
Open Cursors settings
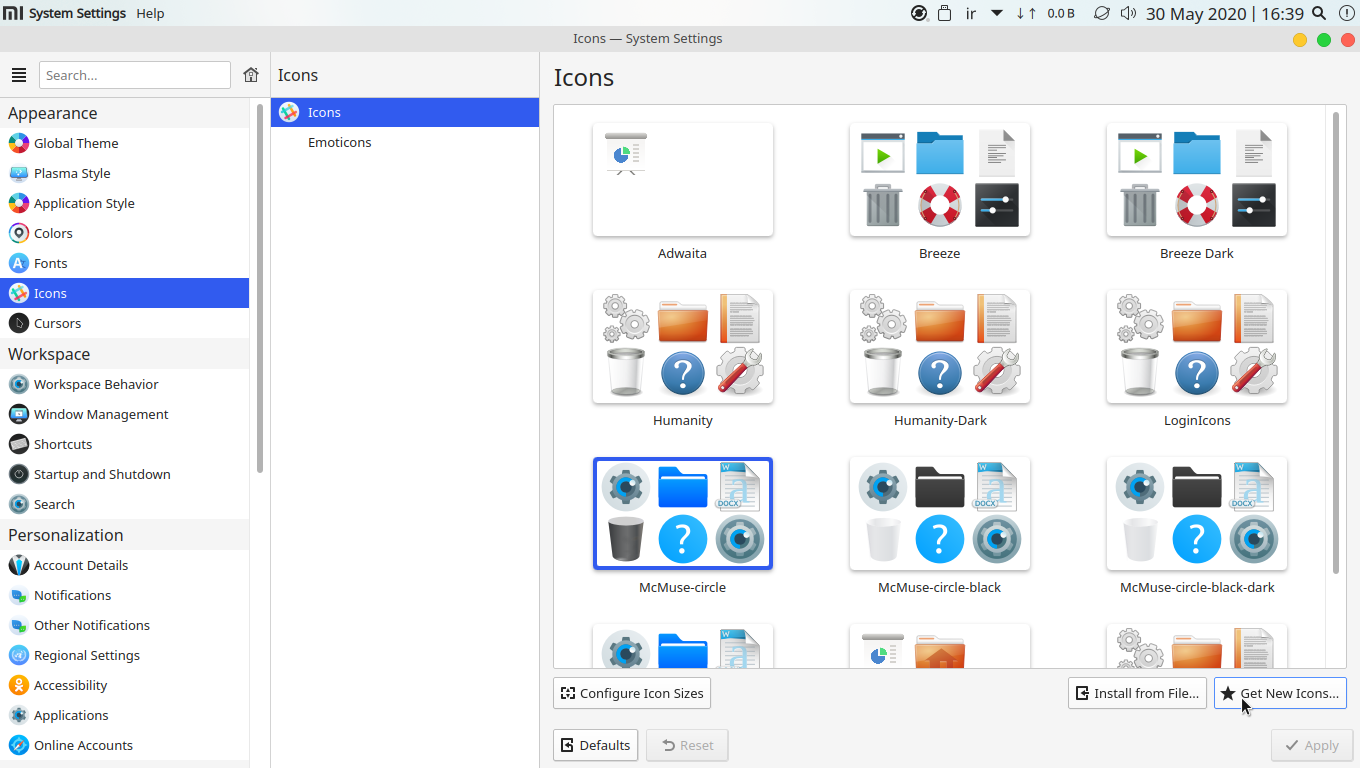click(x=57, y=323)
